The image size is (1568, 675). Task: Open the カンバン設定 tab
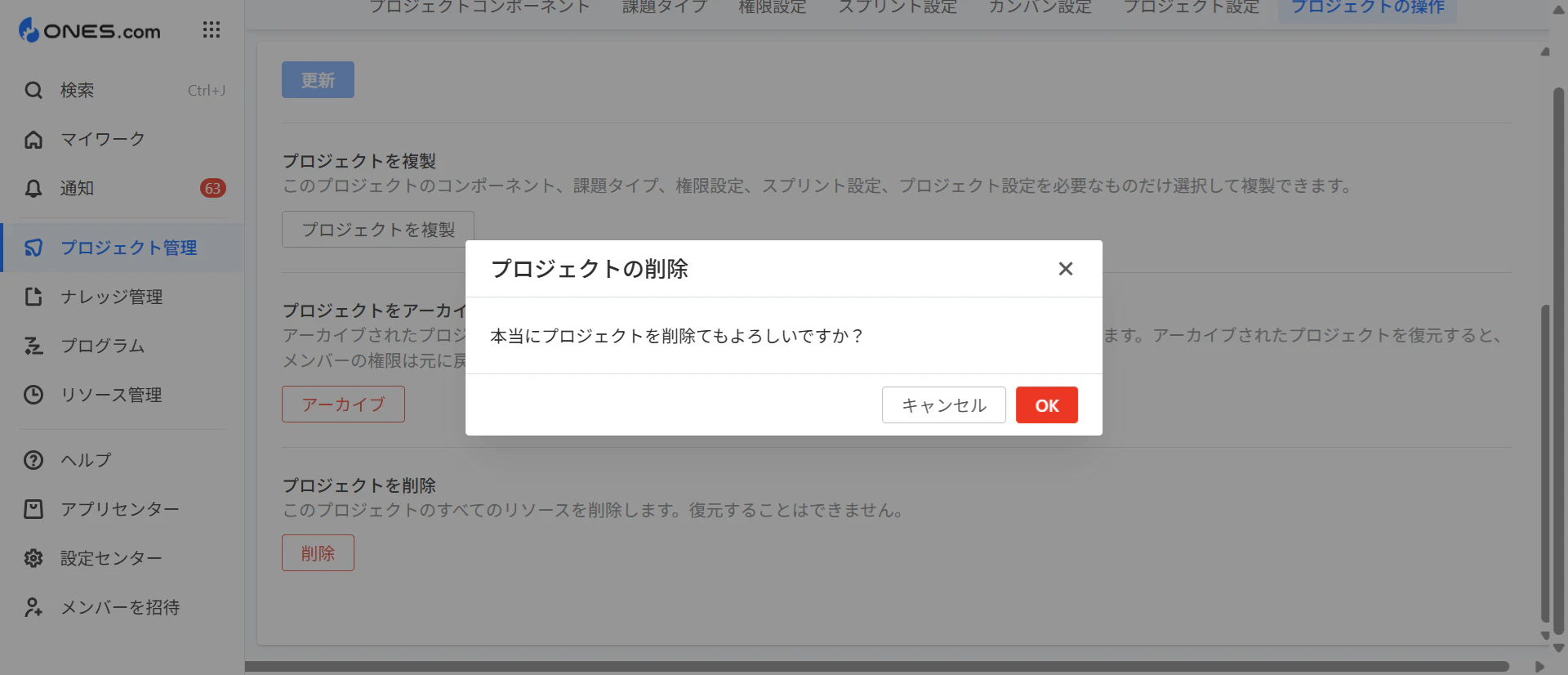(x=1040, y=7)
